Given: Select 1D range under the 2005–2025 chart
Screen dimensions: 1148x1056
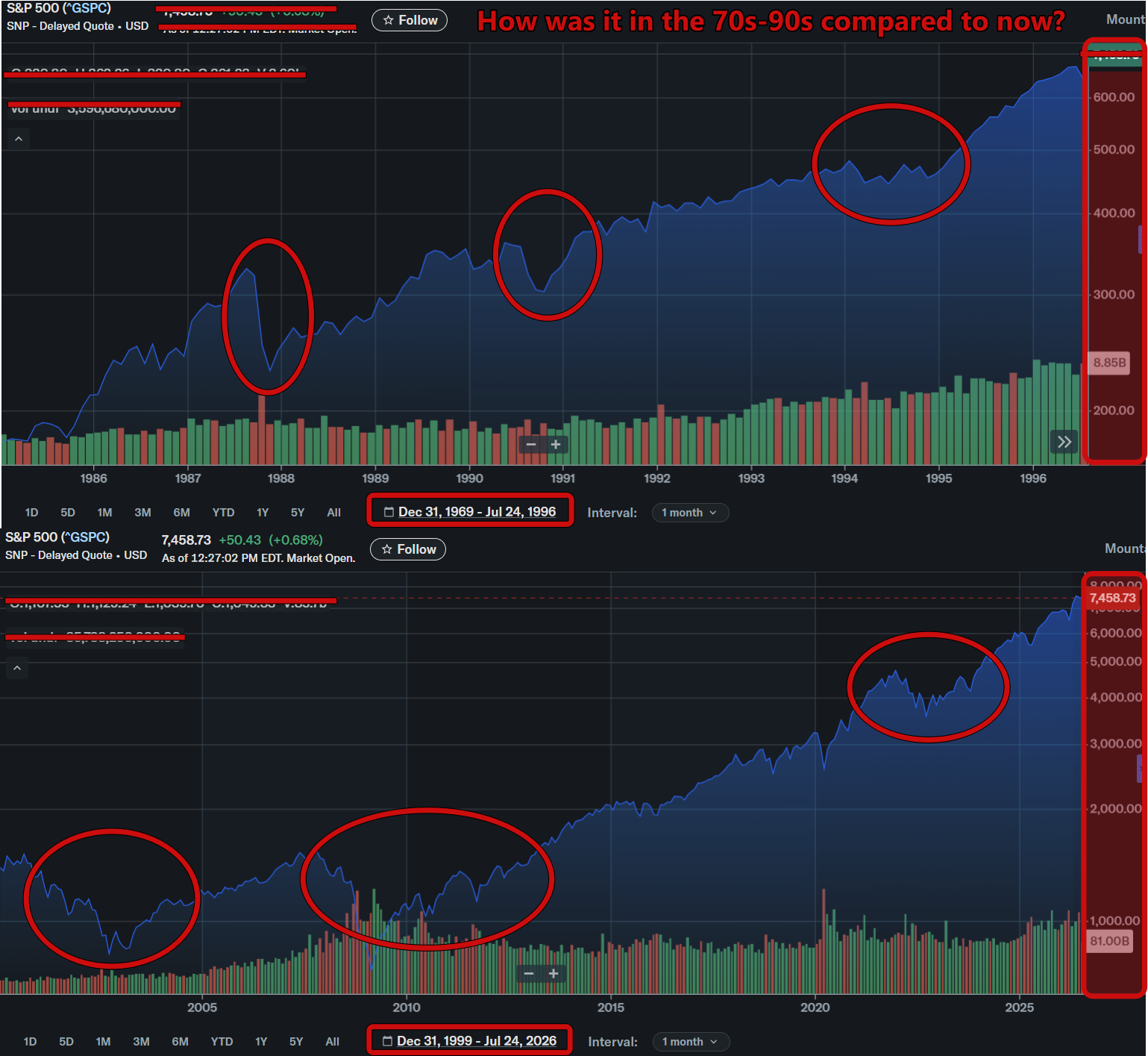Looking at the screenshot, I should pyautogui.click(x=30, y=1042).
